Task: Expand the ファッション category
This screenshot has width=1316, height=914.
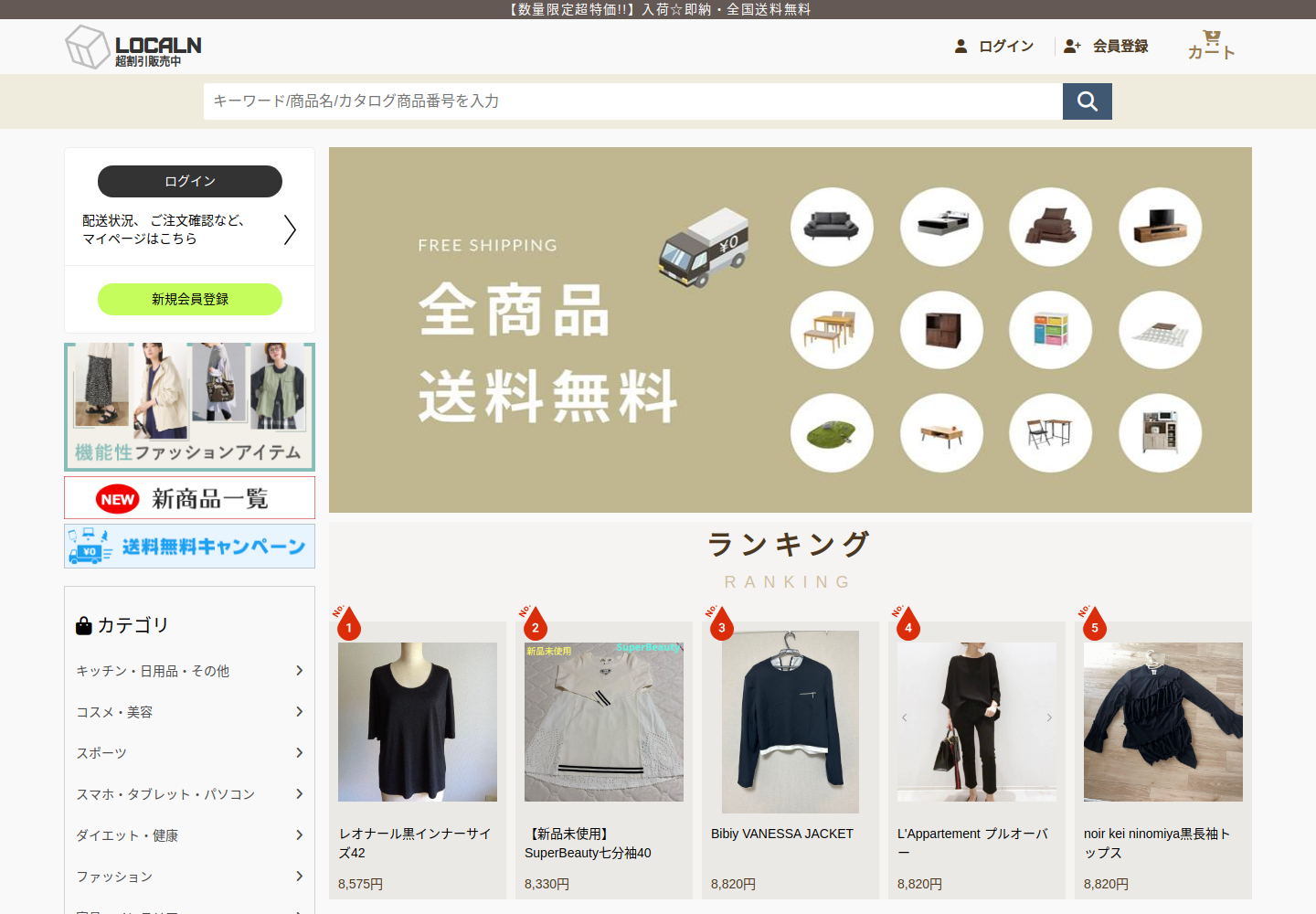Action: (189, 877)
